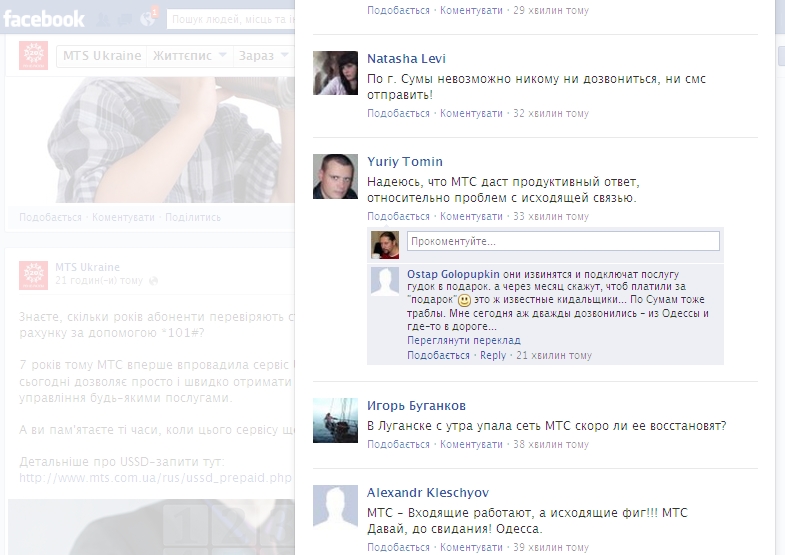Expand the Зараз dropdown

(264, 56)
